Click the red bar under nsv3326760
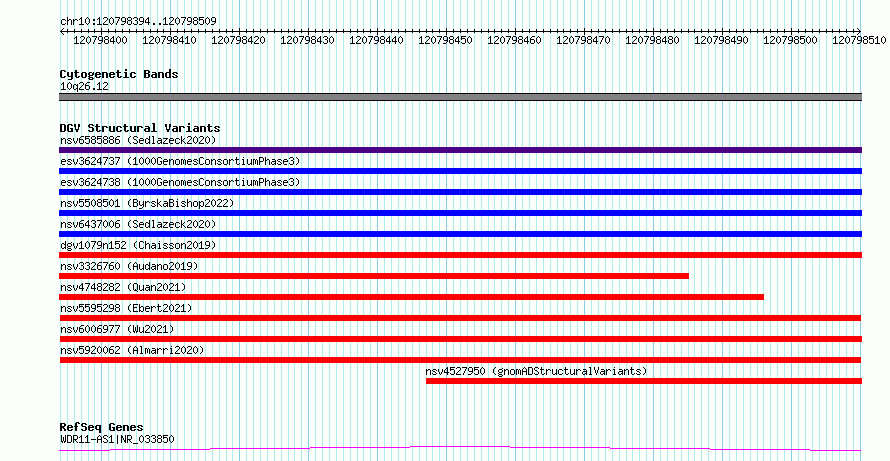The height and width of the screenshot is (461, 890). [x=374, y=276]
